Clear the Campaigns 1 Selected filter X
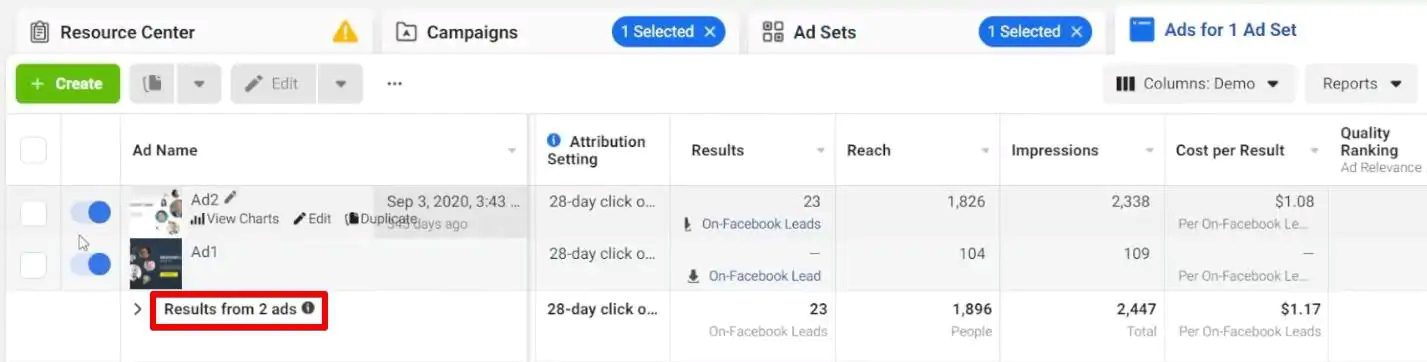This screenshot has width=1427, height=362. point(710,32)
